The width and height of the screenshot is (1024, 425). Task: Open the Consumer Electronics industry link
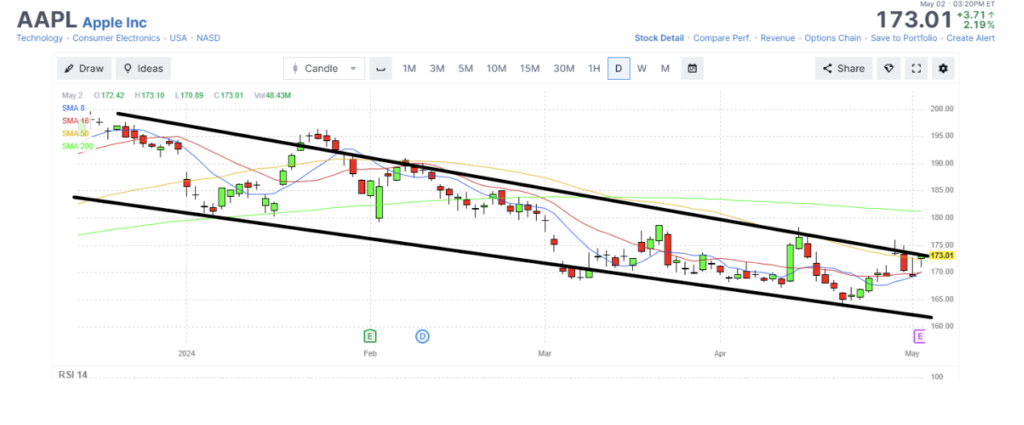(x=116, y=38)
